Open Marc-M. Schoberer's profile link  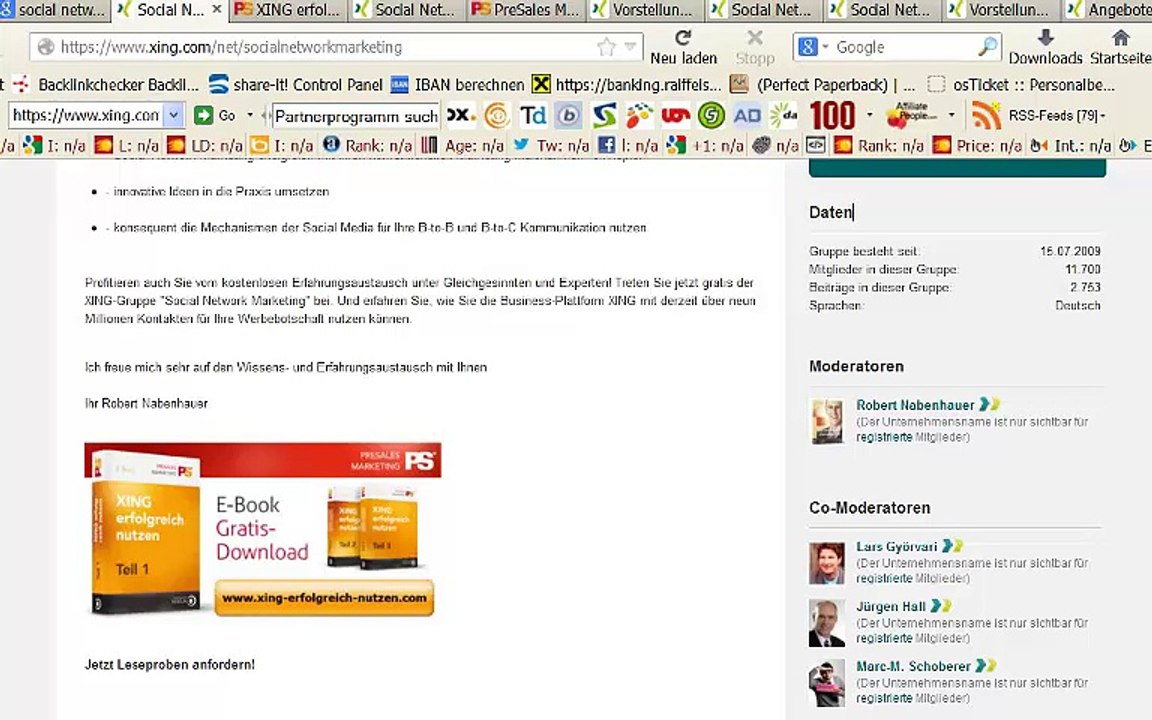tap(913, 666)
